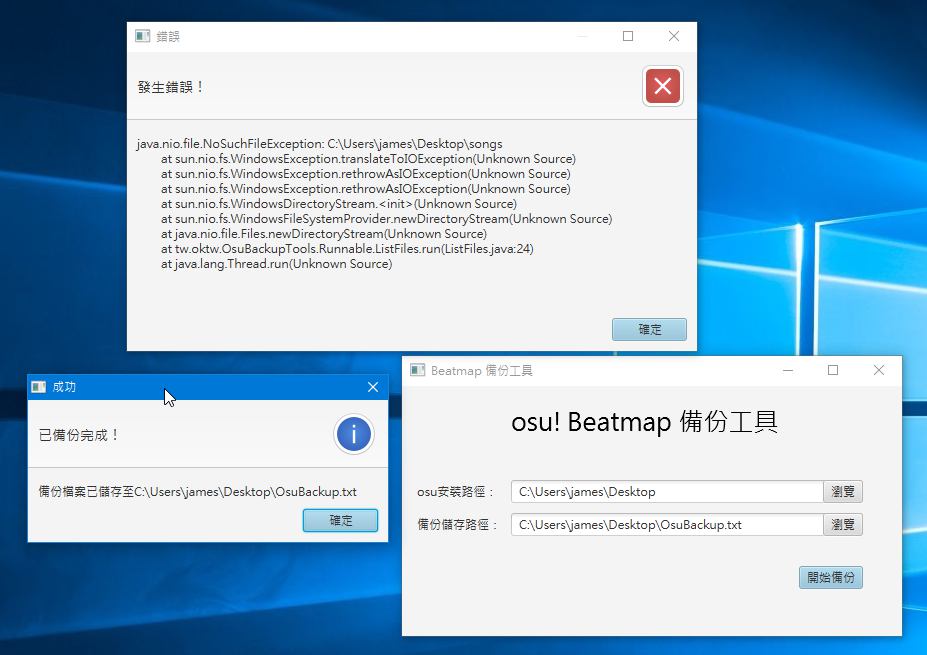
Task: Click the 備份儲存路徑 label
Action: pos(458,525)
